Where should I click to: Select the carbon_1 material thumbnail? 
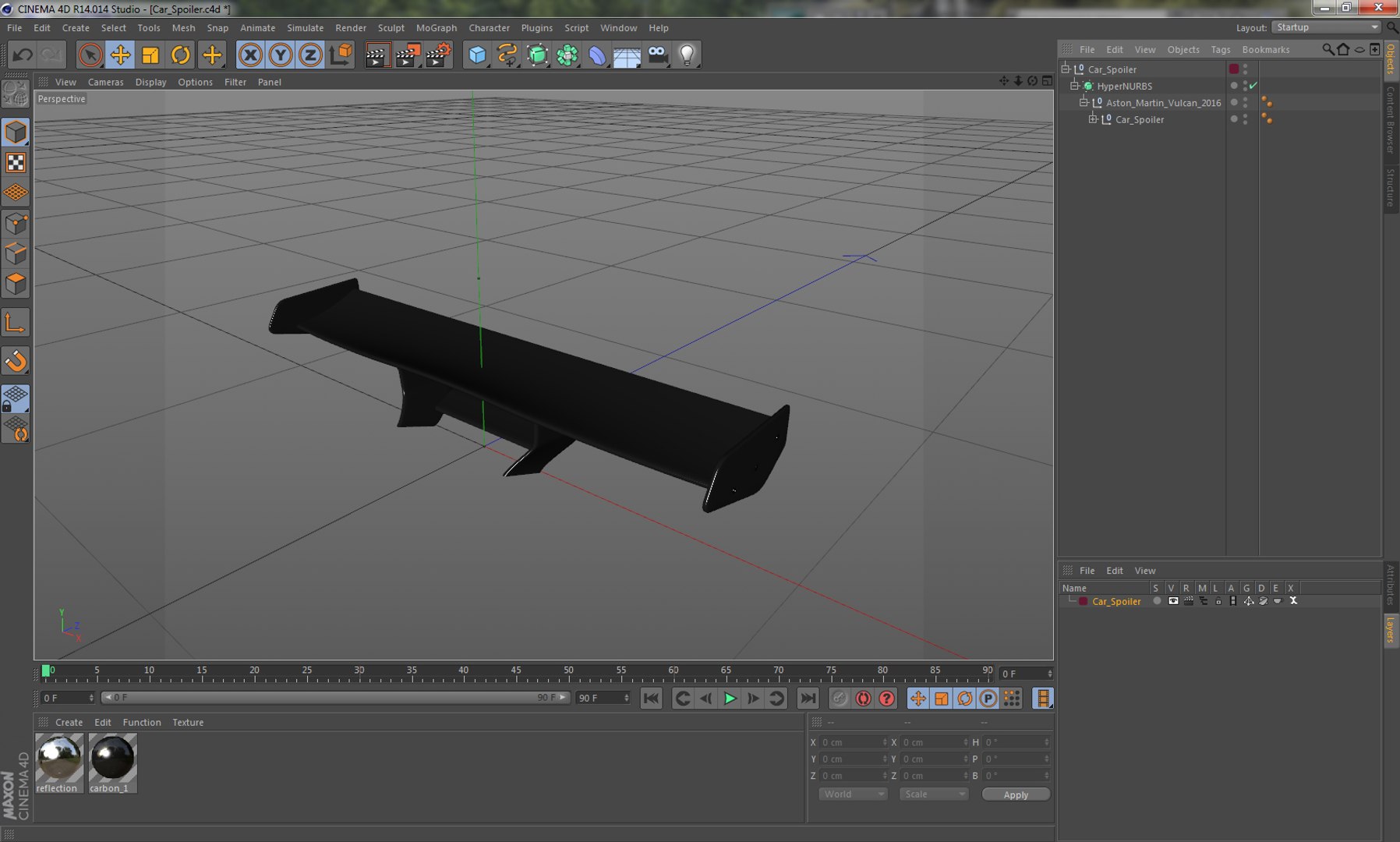[112, 763]
